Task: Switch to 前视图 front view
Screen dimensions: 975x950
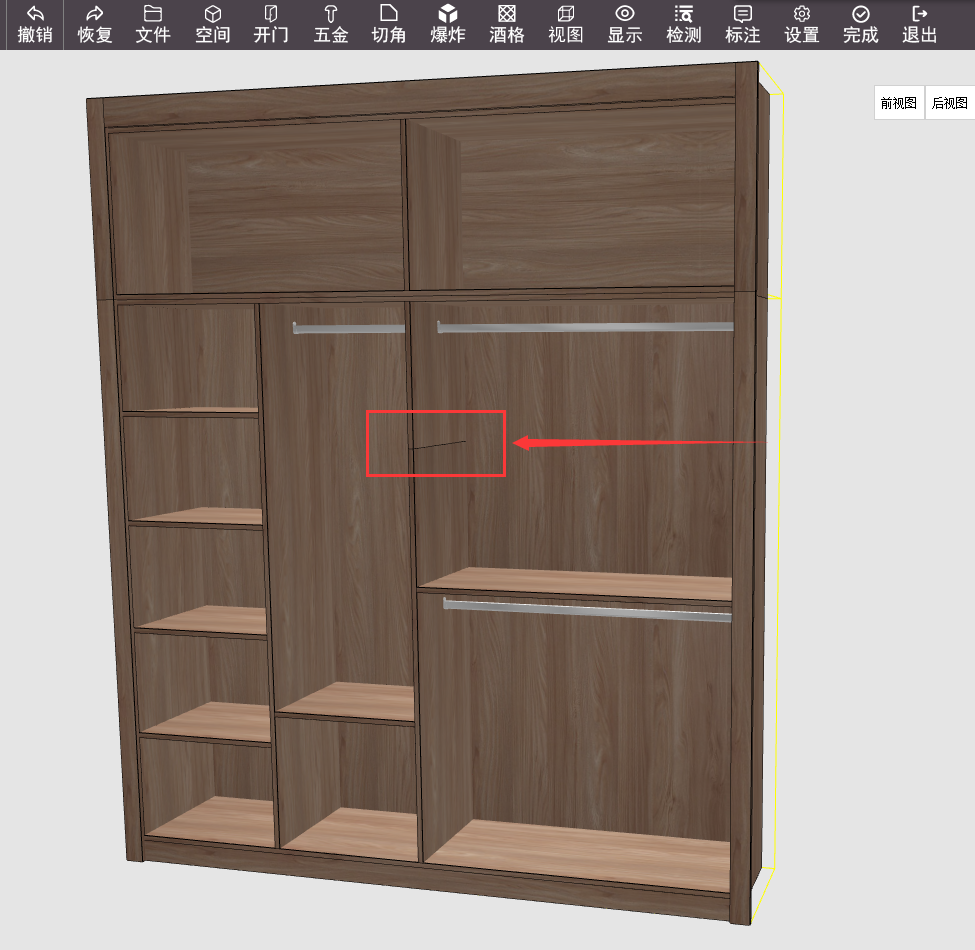Action: [899, 103]
